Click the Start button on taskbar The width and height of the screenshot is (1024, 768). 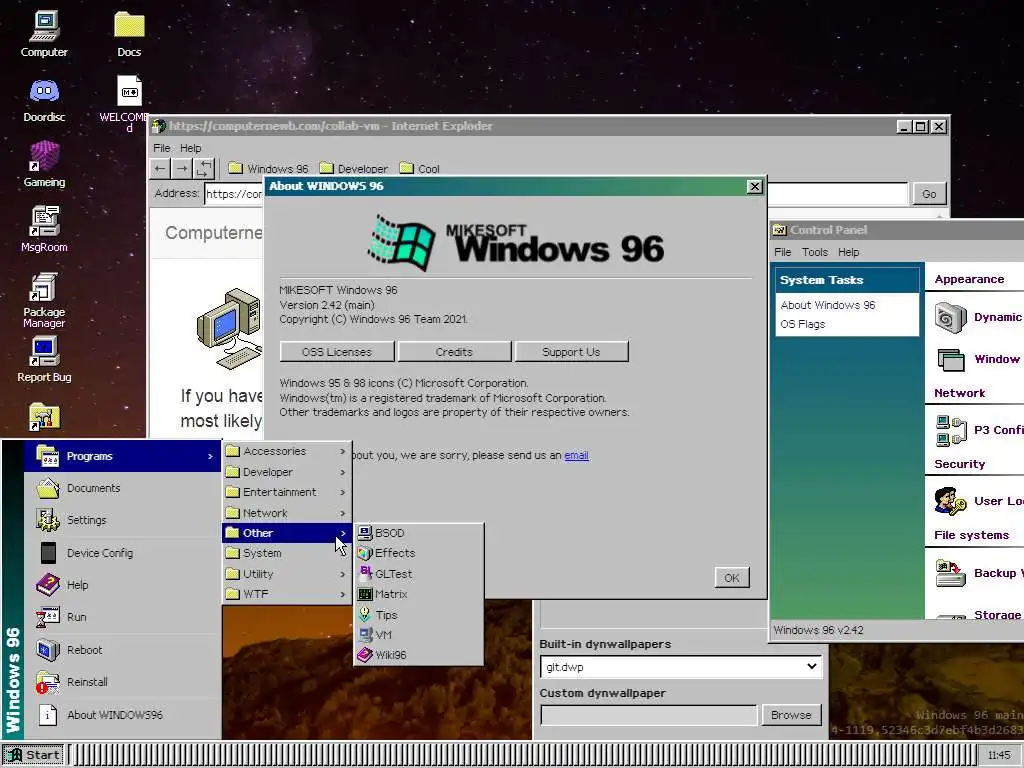click(x=33, y=755)
